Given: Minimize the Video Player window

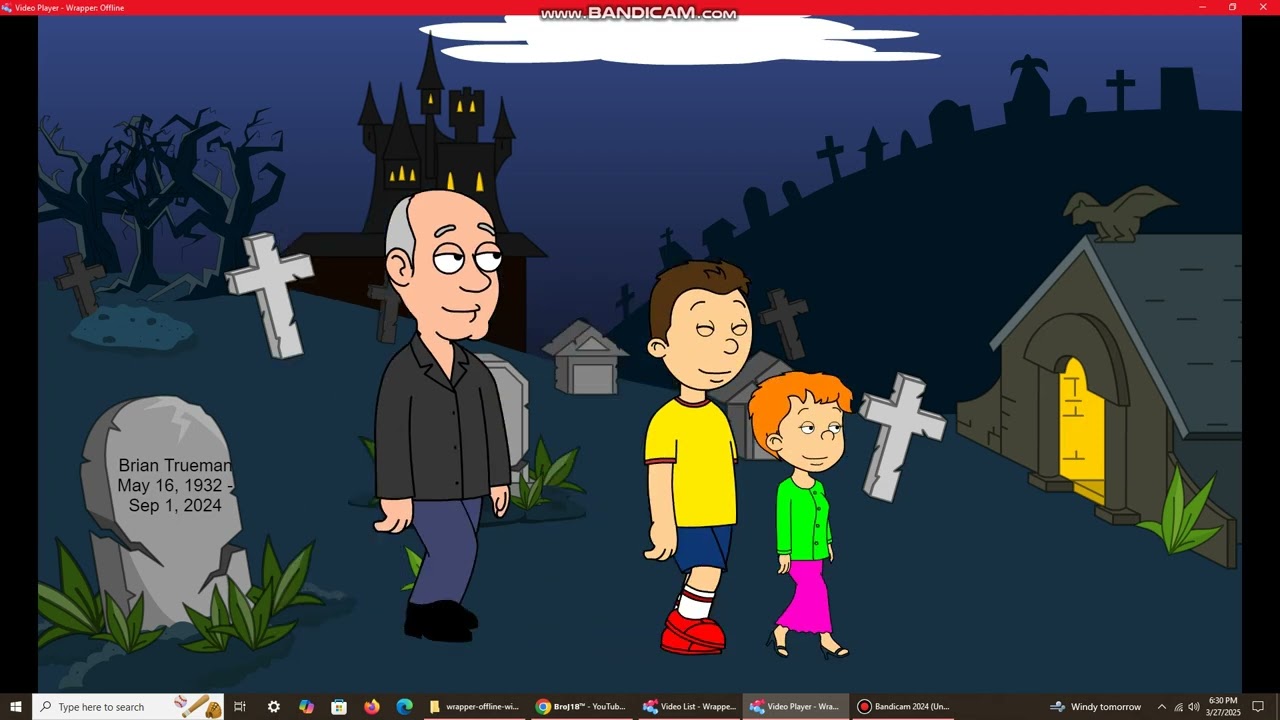Looking at the screenshot, I should coord(1202,7).
